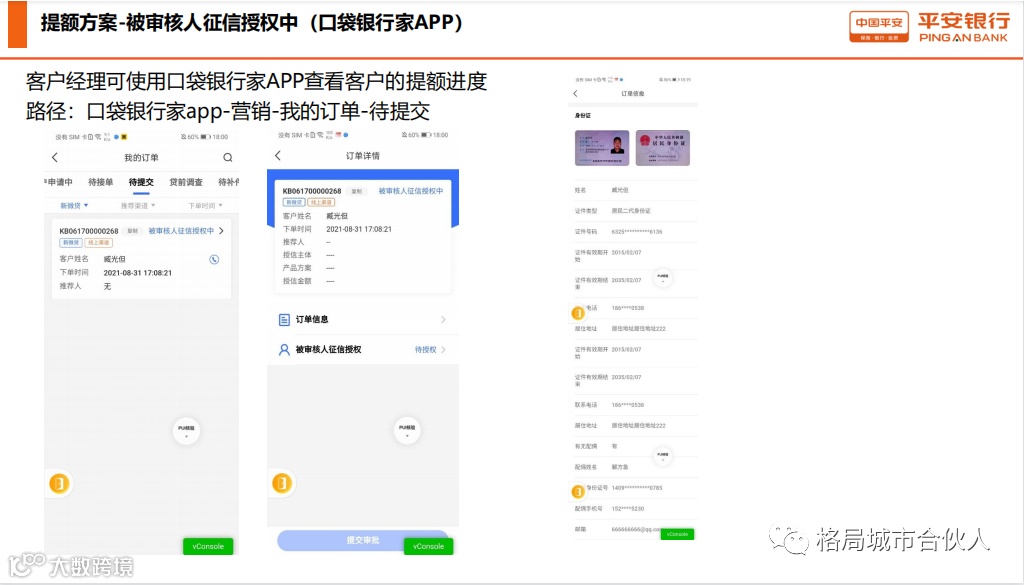Screen dimensions: 1024x585
Task: Tap yellow coin icon beside 186****0538 phone row
Action: pyautogui.click(x=578, y=313)
